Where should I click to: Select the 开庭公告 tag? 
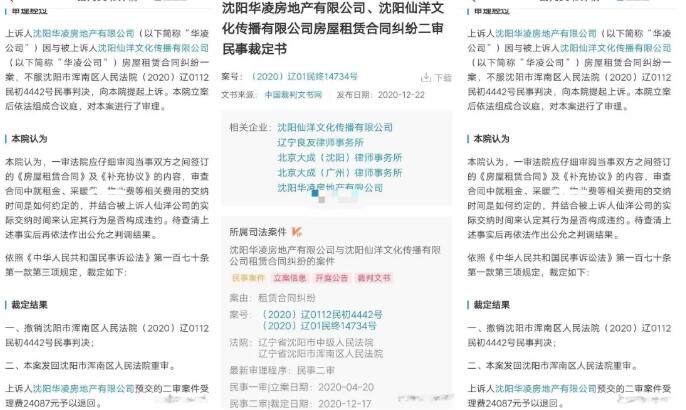[332, 278]
